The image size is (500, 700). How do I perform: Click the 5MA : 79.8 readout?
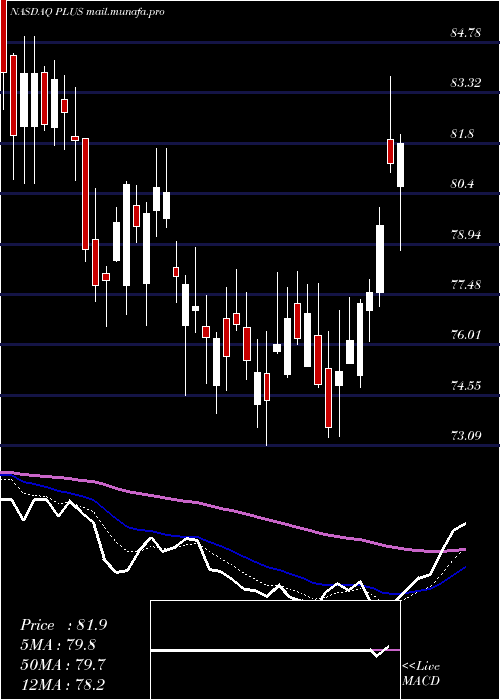pos(58,645)
